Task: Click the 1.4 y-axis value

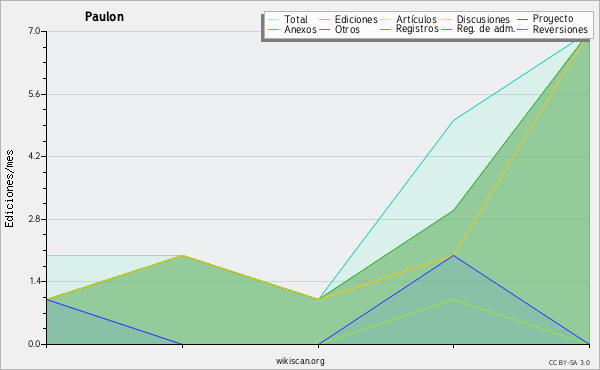Action: 34,282
